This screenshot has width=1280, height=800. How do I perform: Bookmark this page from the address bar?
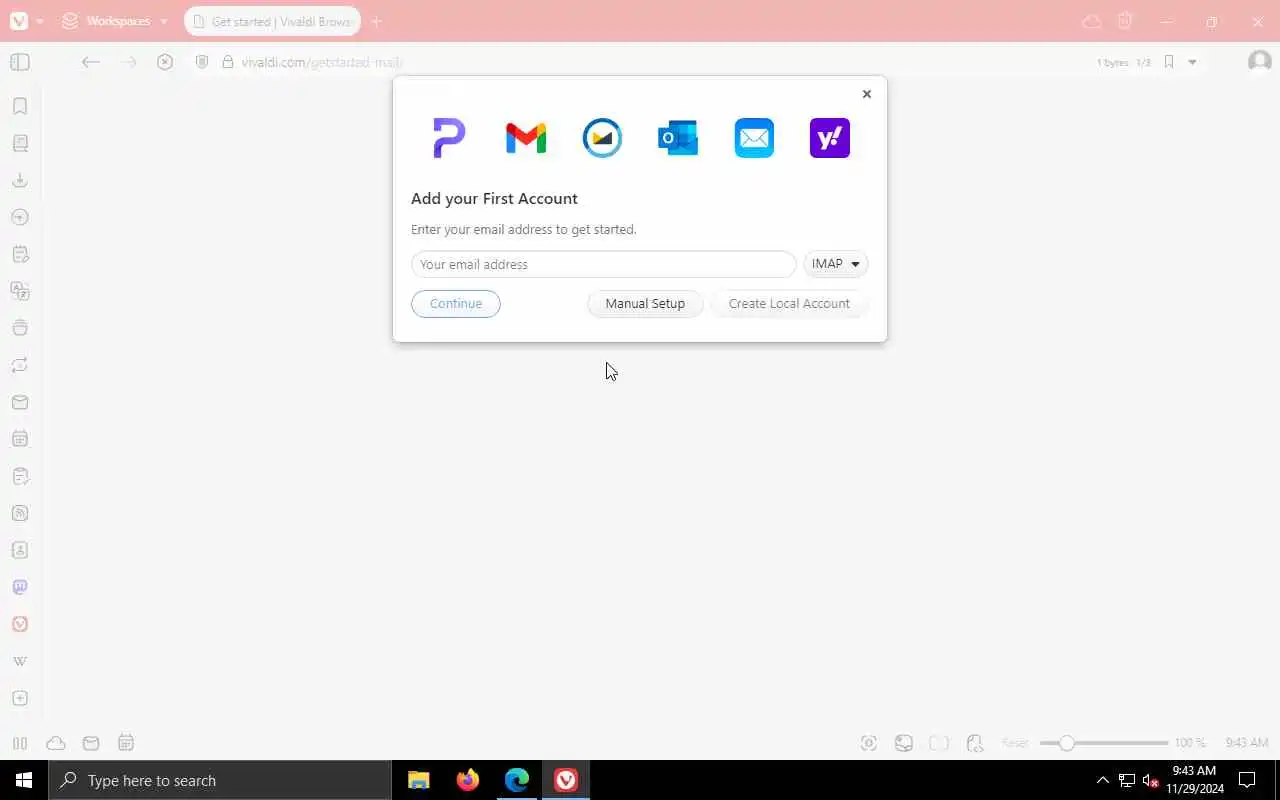1168,62
